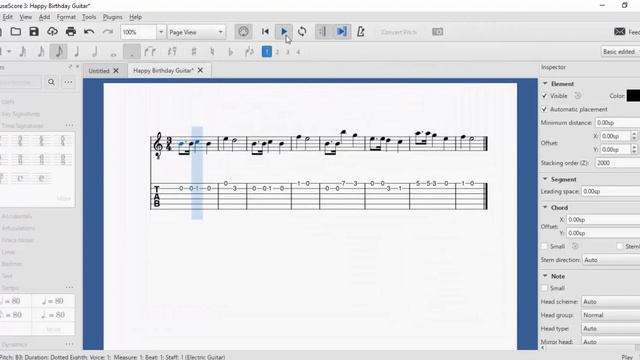Open the Feedback envelope icon
The image size is (640, 360).
620,31
